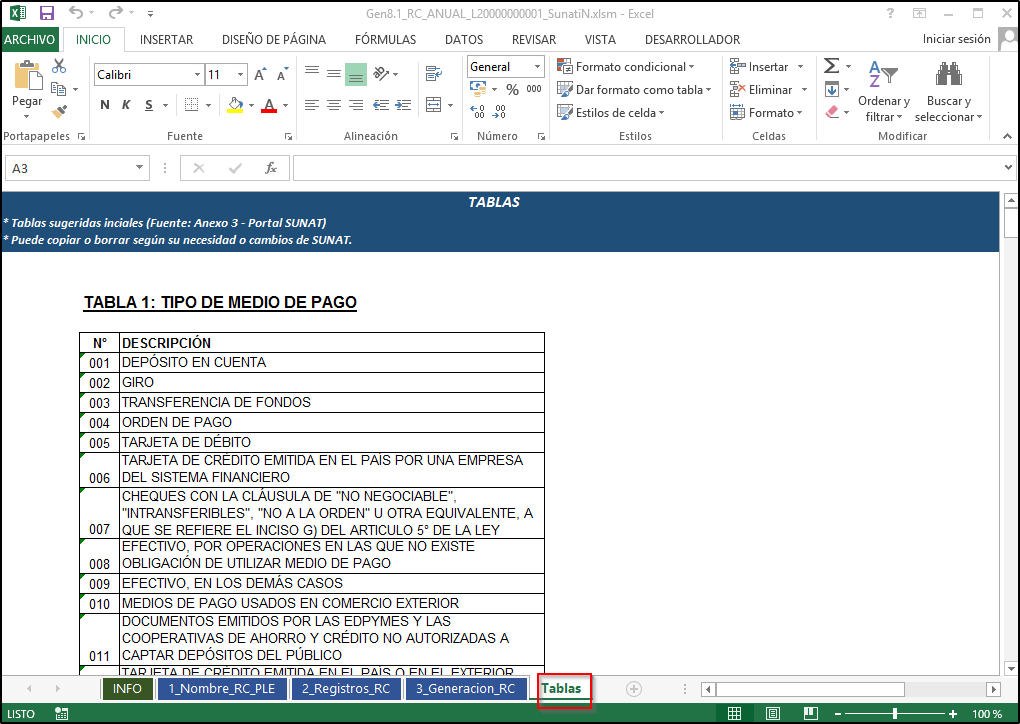Click the Cut scissors icon
1020x724 pixels.
click(59, 66)
